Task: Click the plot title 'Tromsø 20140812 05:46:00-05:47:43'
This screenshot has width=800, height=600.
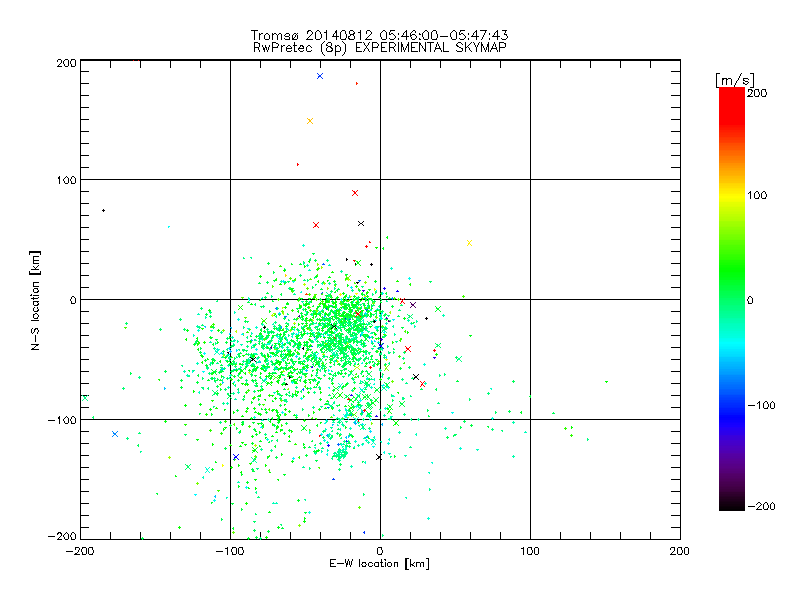Action: tap(379, 35)
